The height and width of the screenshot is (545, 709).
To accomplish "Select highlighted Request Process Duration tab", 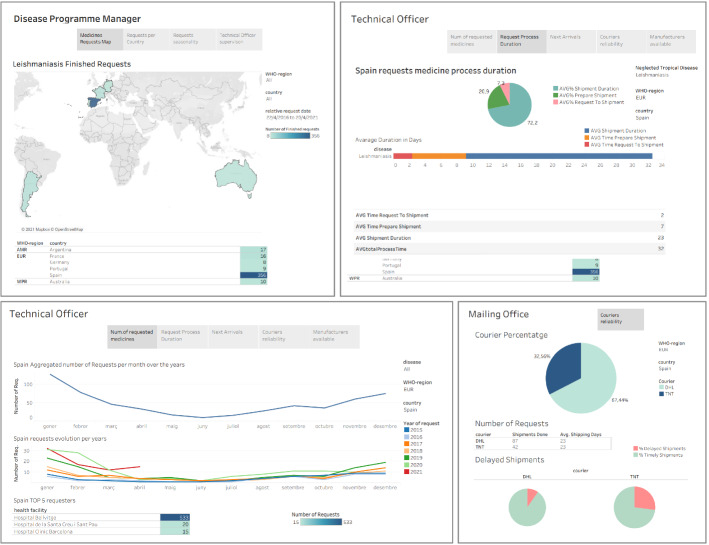I will pos(521,41).
